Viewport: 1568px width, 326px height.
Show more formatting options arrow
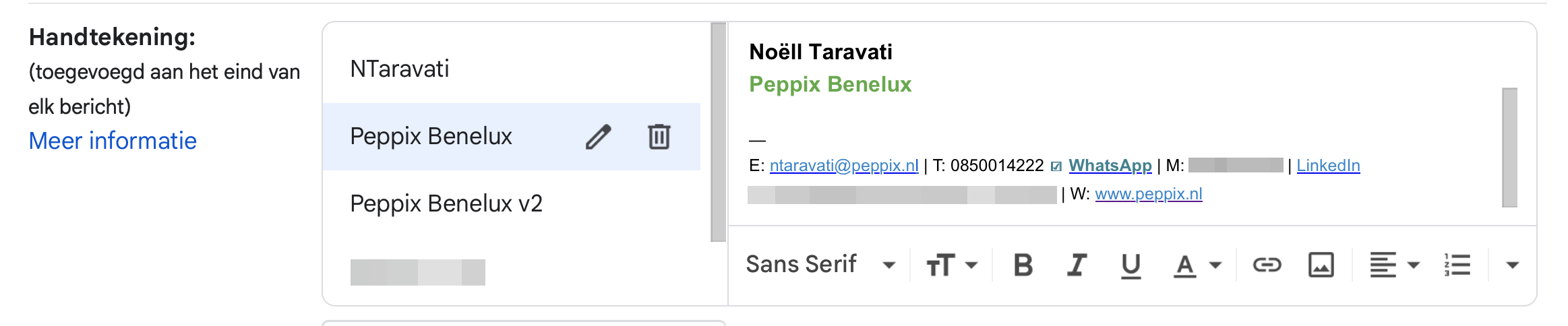coord(1512,265)
